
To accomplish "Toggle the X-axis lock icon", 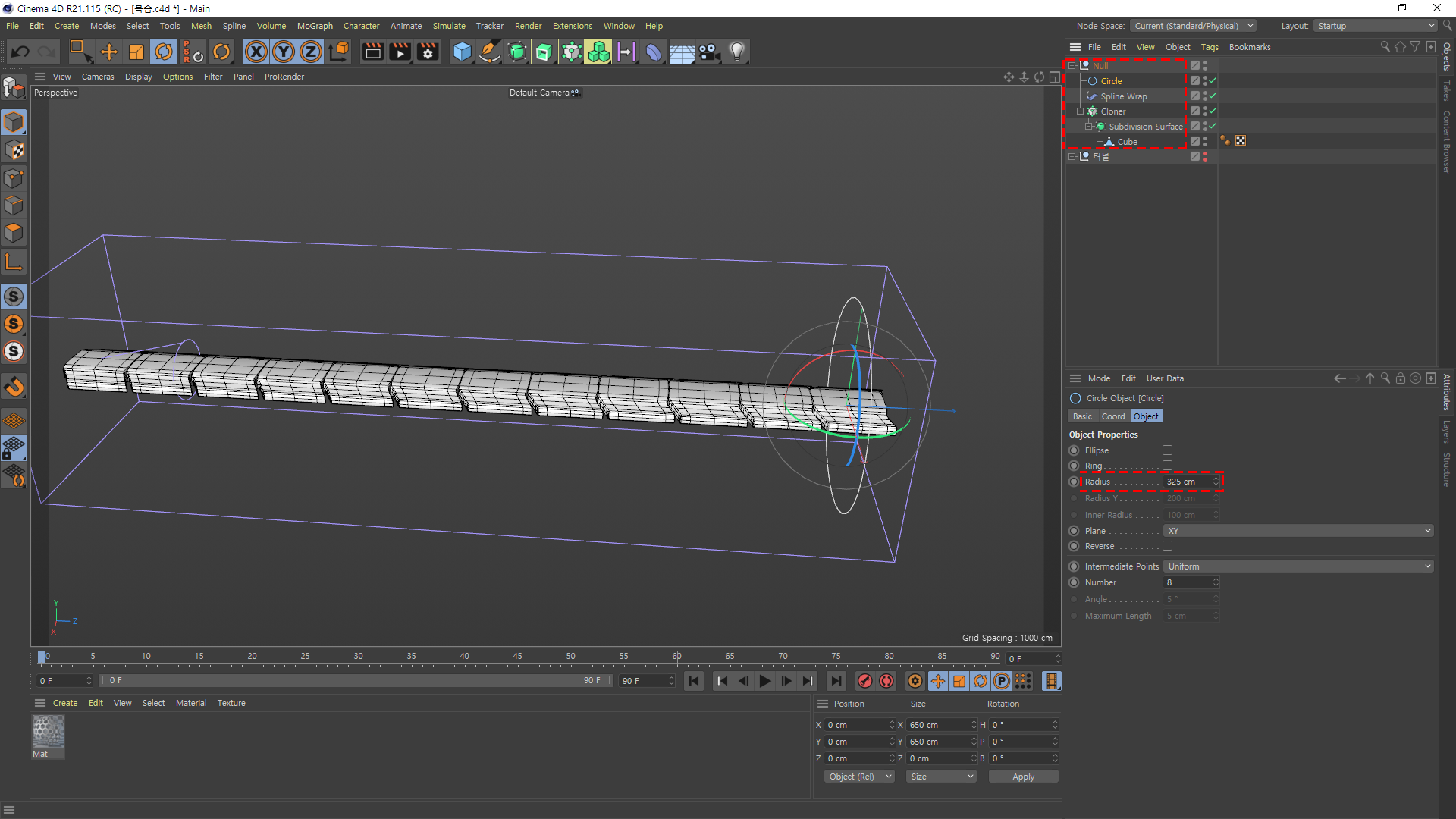I will click(x=256, y=52).
